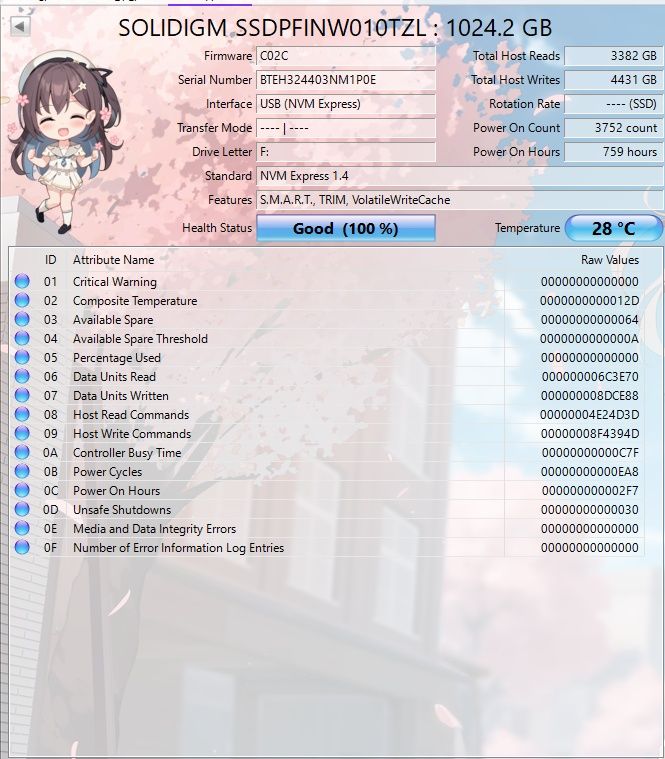Select Number of Error Information Log Entries

178,547
